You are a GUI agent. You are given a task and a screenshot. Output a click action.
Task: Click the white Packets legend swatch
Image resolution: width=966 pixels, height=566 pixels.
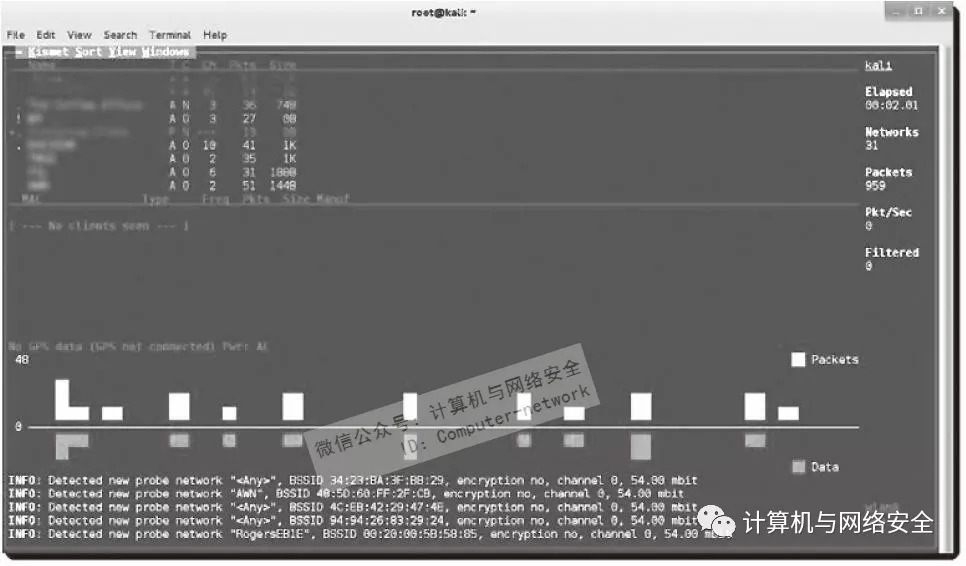click(x=798, y=360)
